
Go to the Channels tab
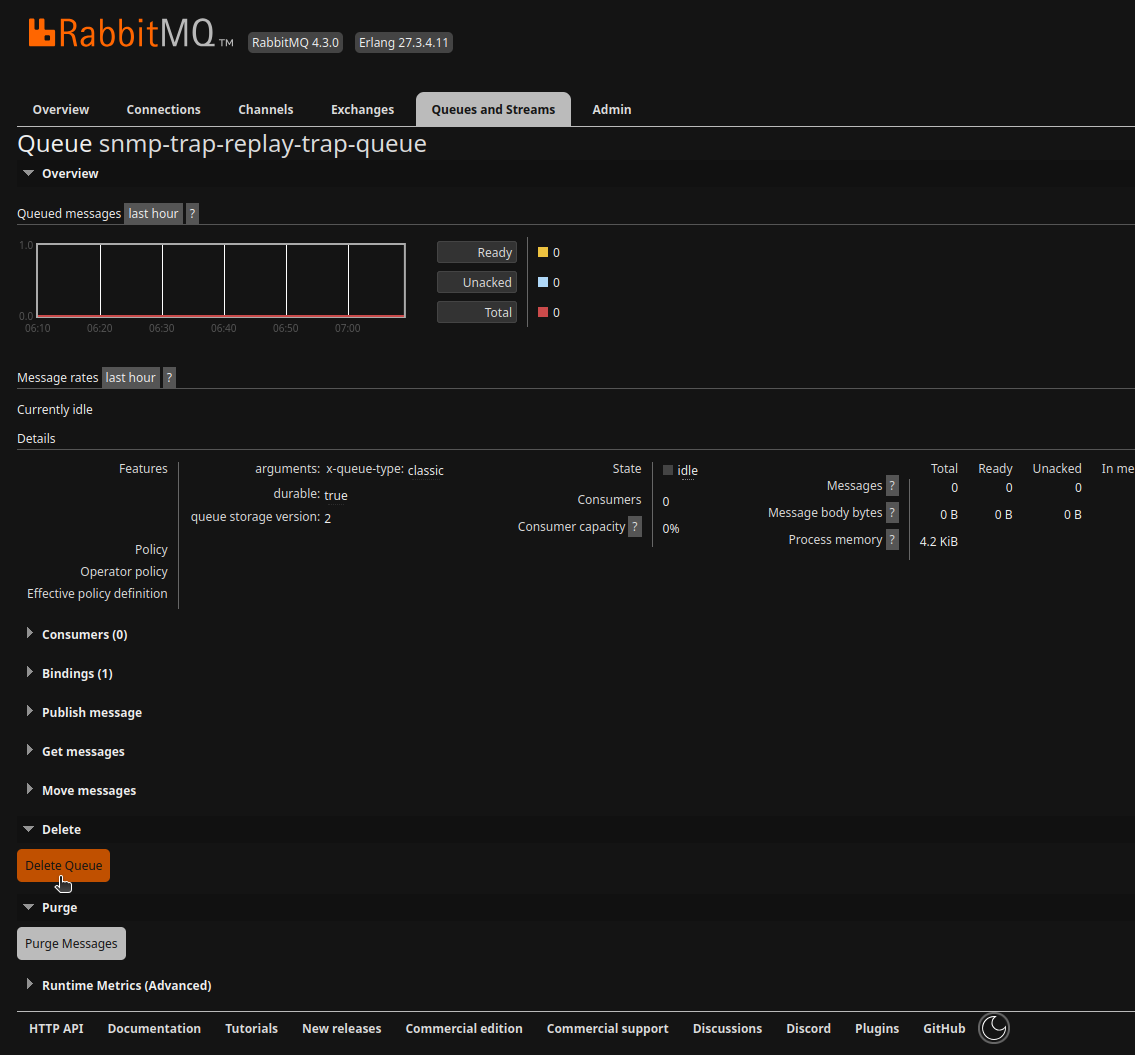(266, 109)
